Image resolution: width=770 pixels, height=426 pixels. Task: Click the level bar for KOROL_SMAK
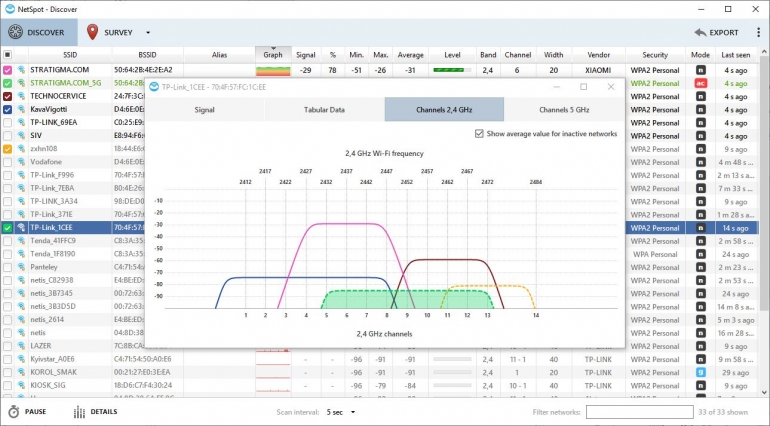pos(452,372)
